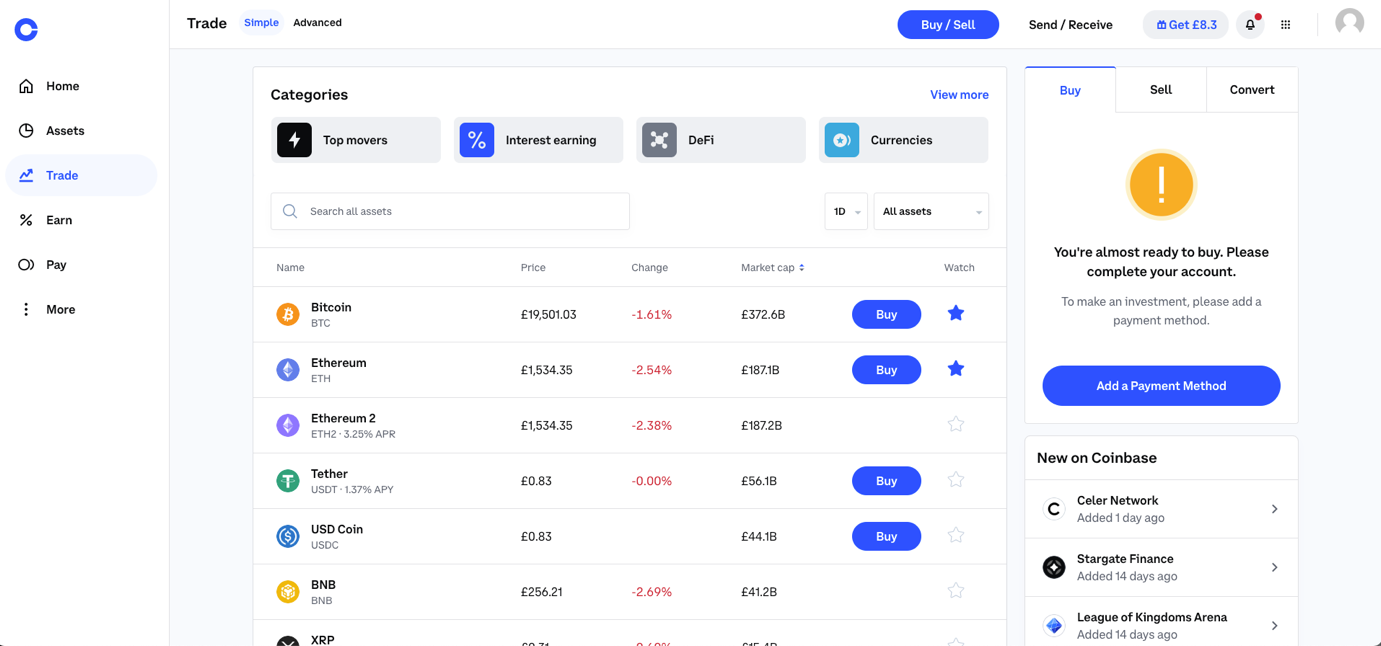Buy Bitcoin from the list
Viewport: 1381px width, 646px height.
point(886,314)
